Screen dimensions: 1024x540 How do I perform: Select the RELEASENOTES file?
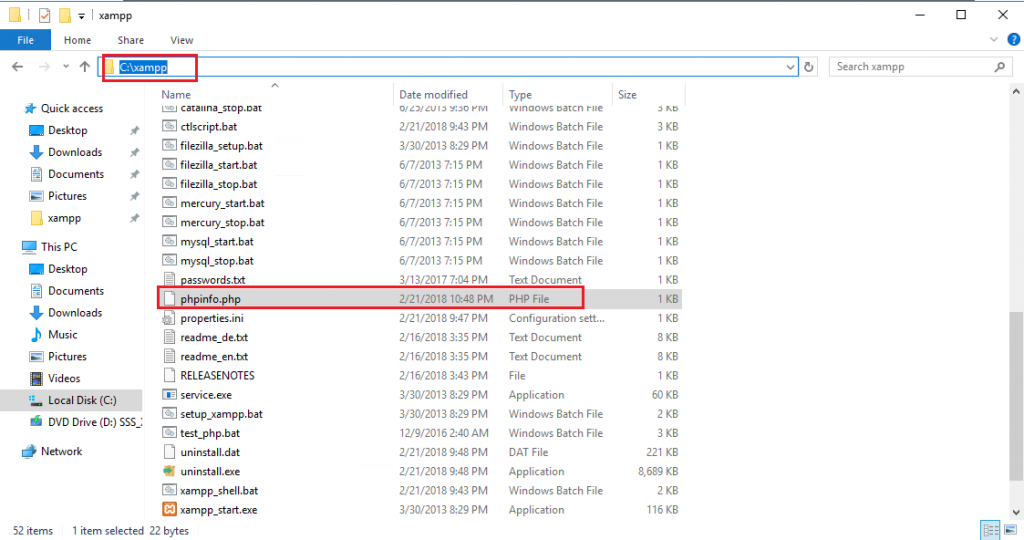coord(217,375)
